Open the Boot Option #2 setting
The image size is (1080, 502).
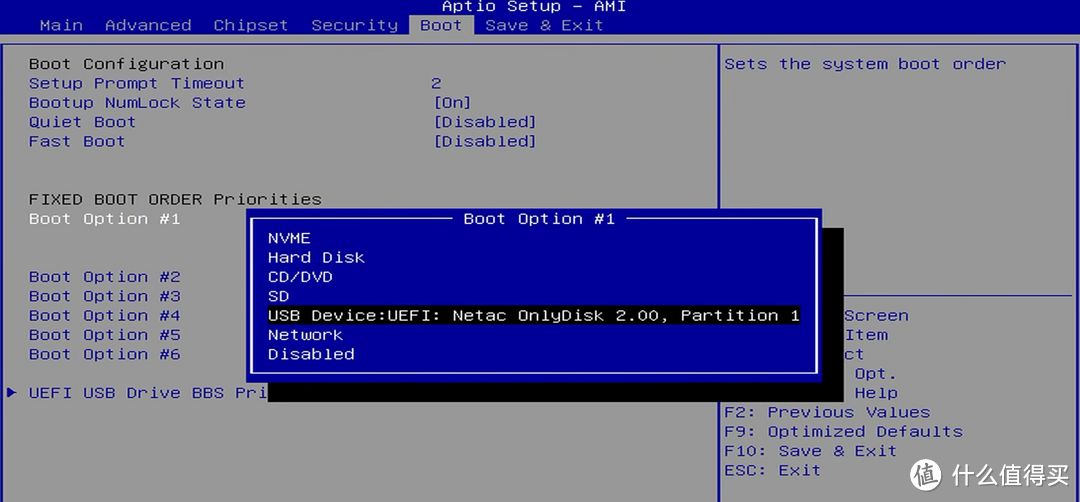tap(104, 277)
